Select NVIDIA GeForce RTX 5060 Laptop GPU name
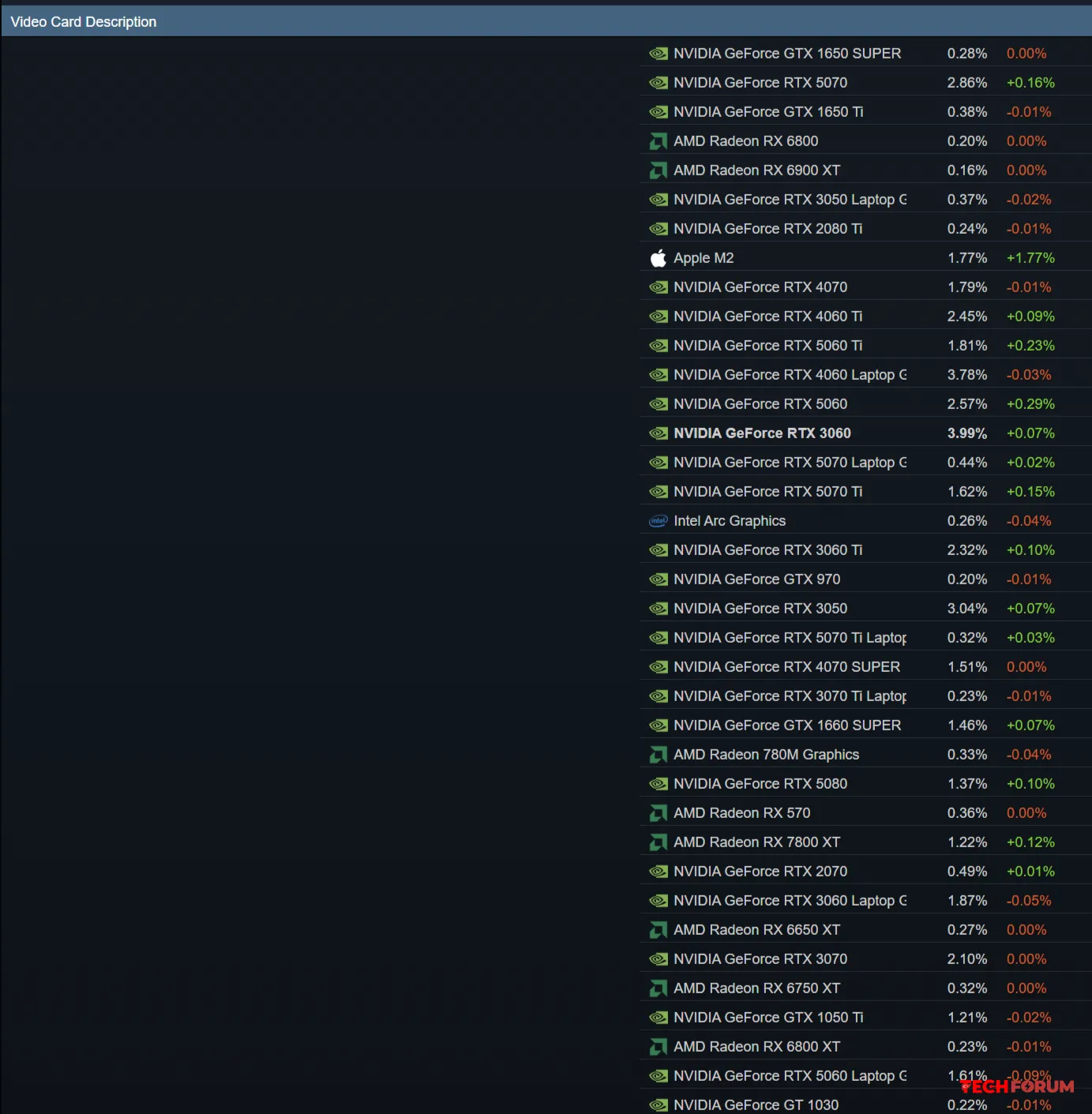Image resolution: width=1092 pixels, height=1114 pixels. (x=790, y=1076)
